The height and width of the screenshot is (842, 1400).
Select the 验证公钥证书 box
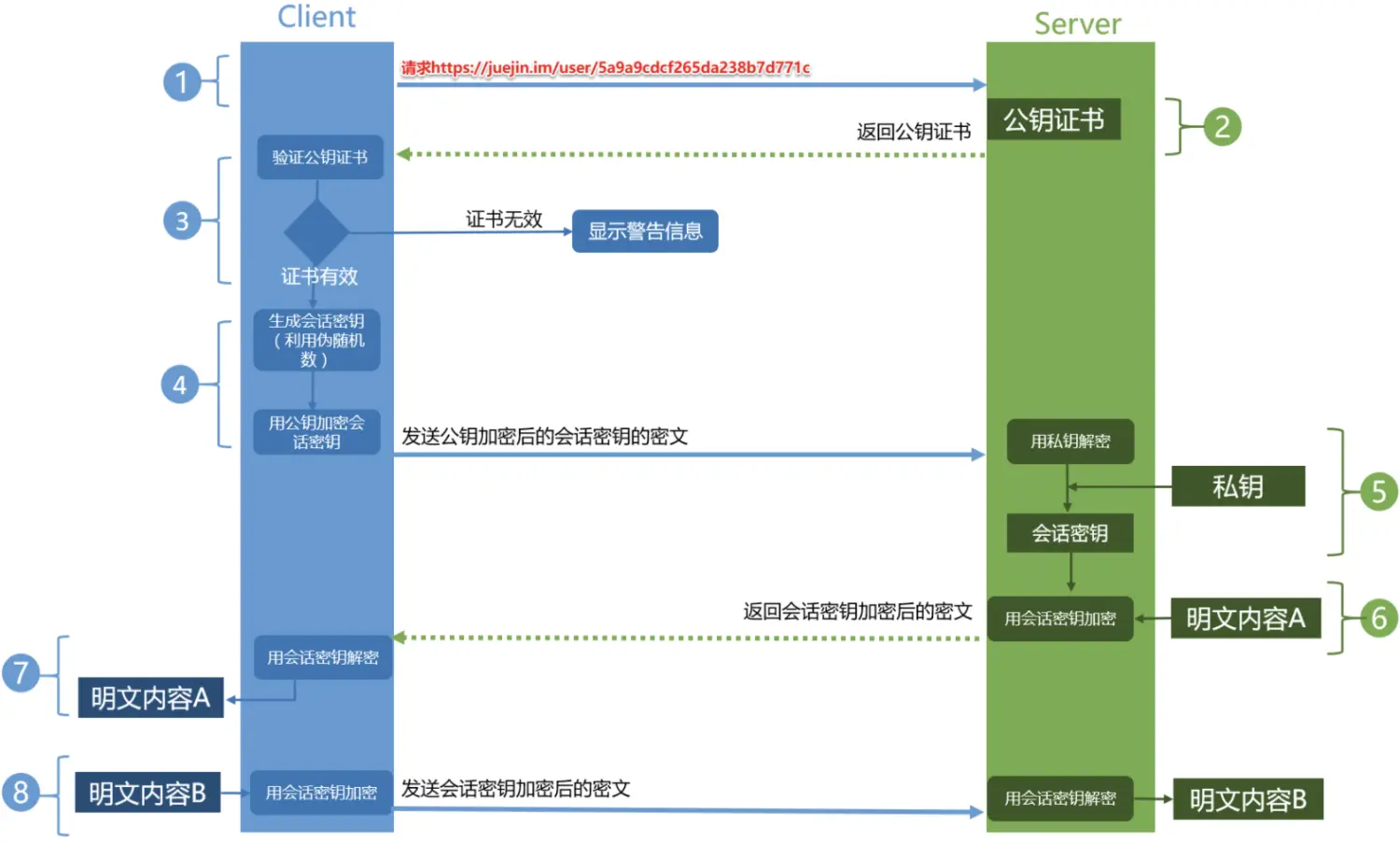tap(320, 157)
